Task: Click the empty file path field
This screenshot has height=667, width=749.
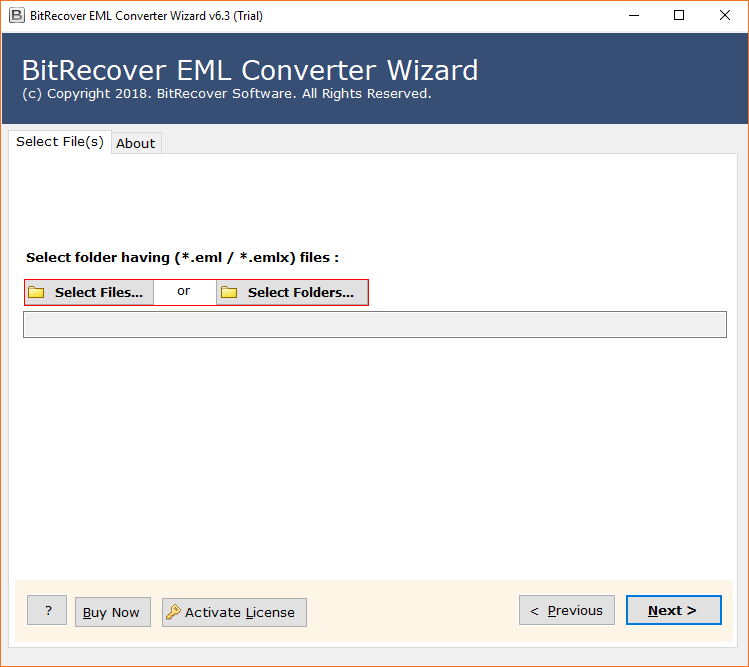Action: pos(375,324)
